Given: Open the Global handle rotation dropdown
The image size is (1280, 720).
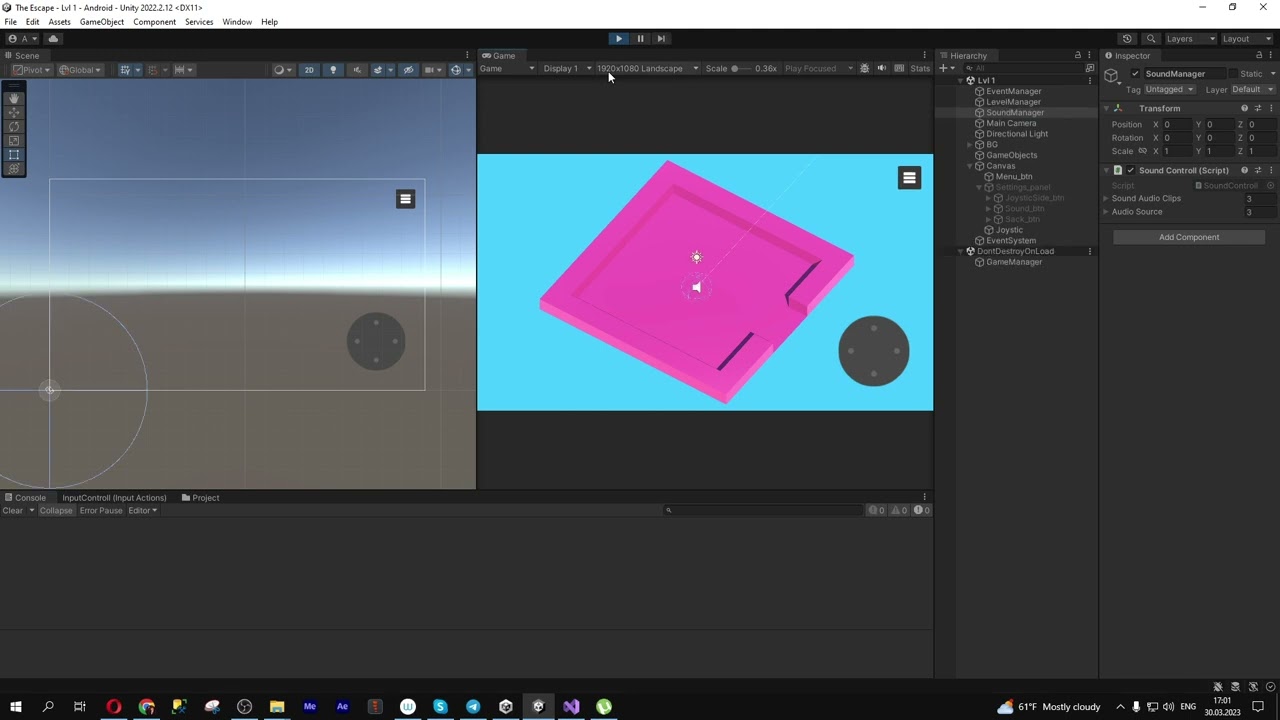Looking at the screenshot, I should pyautogui.click(x=82, y=70).
